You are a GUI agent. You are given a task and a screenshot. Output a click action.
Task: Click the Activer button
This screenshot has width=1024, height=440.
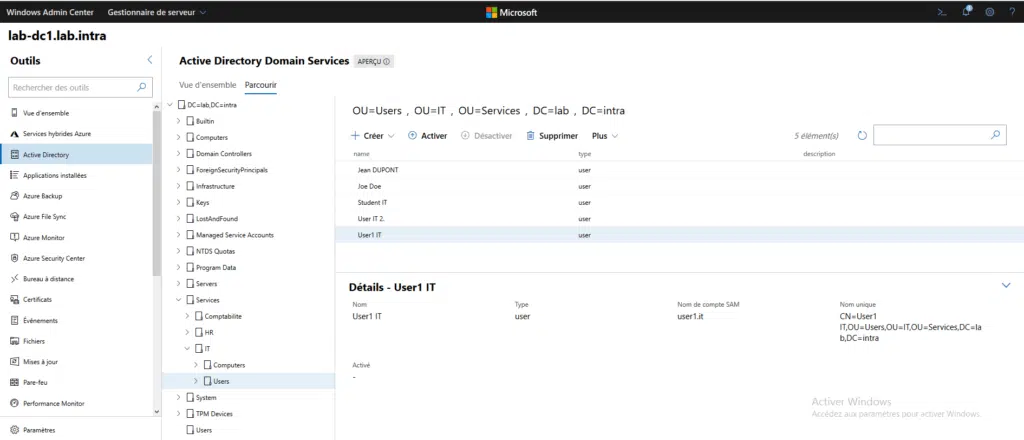[428, 136]
